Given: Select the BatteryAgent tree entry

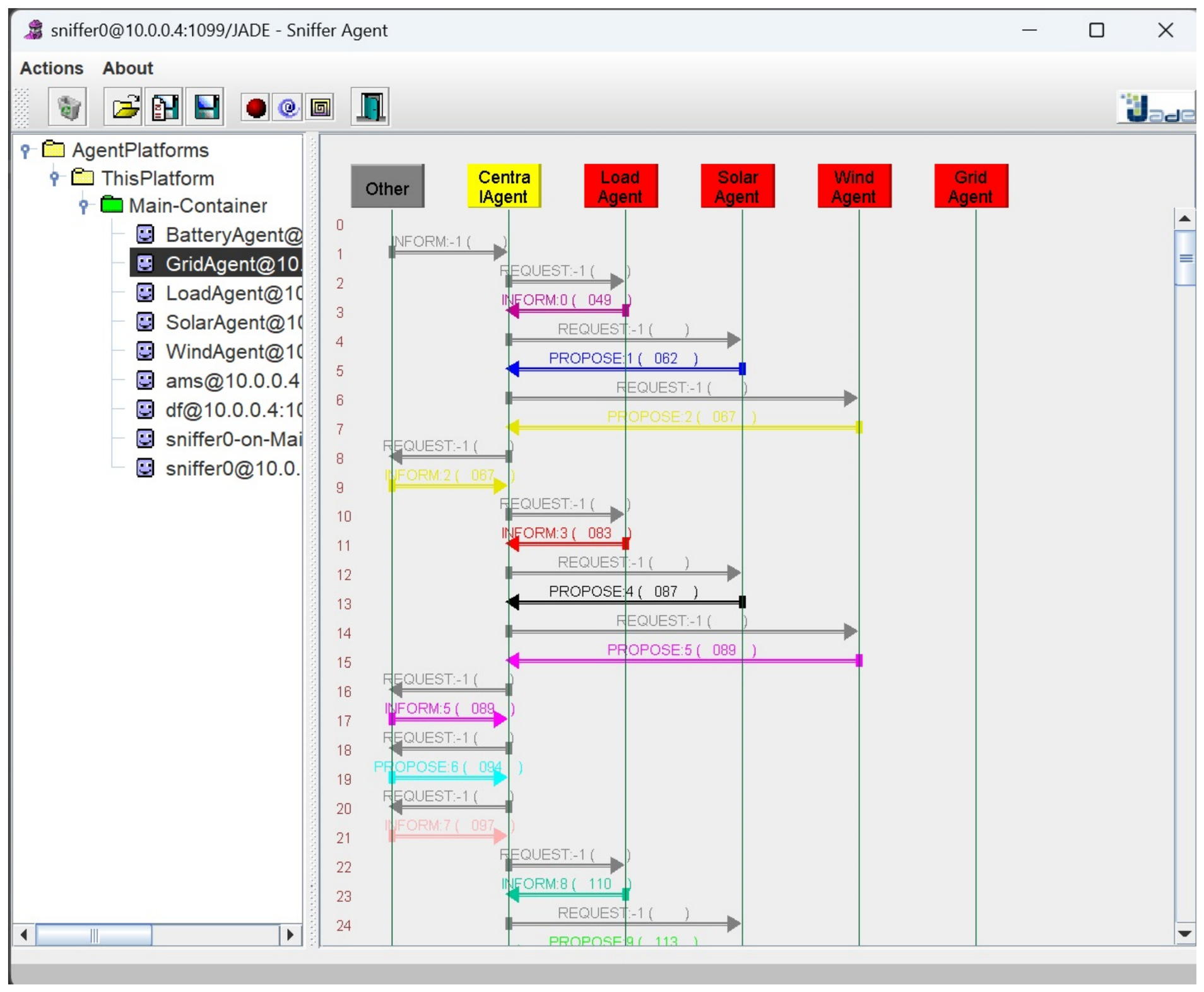Looking at the screenshot, I should pos(233,235).
